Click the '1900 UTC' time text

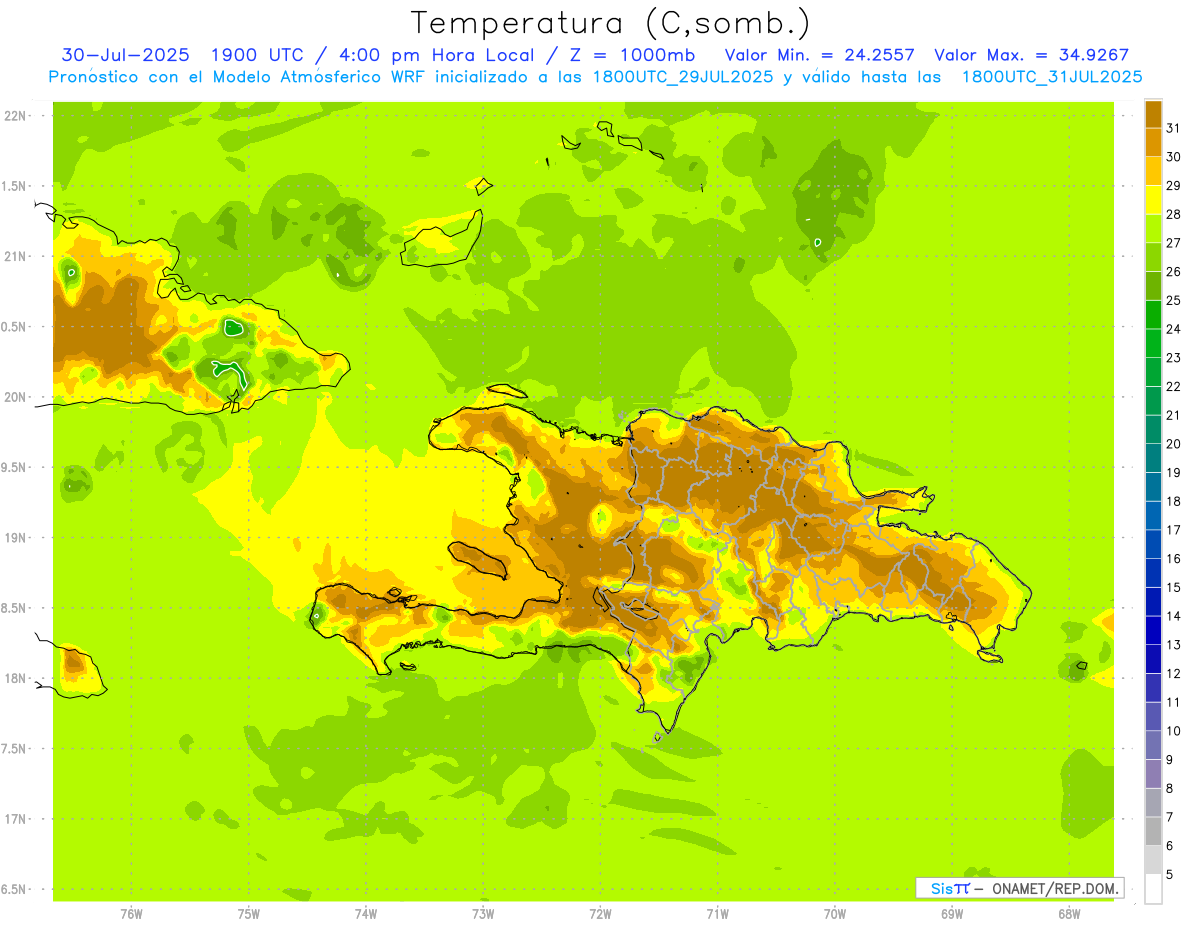coord(258,55)
